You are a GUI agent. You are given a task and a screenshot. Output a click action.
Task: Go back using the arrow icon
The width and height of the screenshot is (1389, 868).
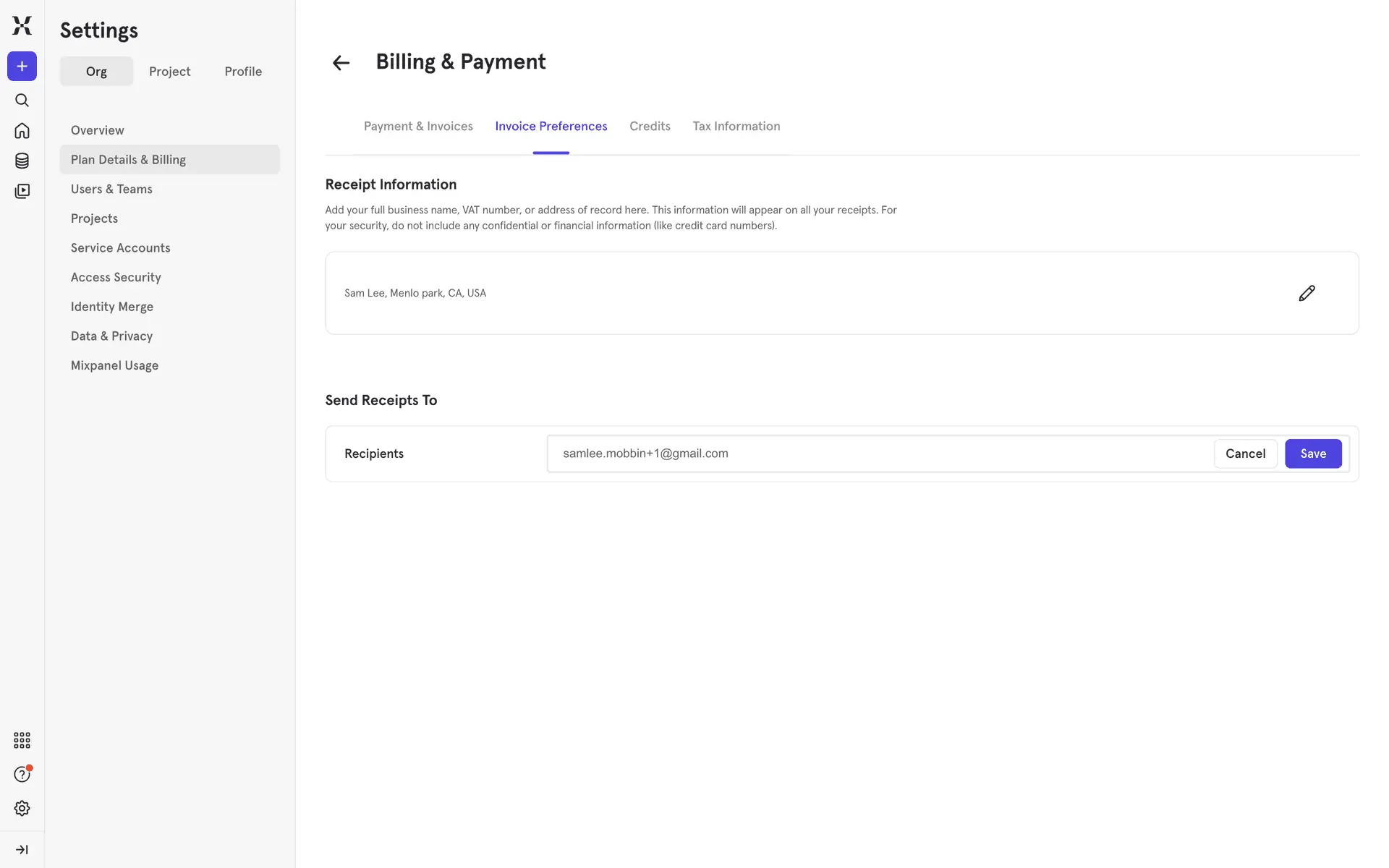point(341,63)
